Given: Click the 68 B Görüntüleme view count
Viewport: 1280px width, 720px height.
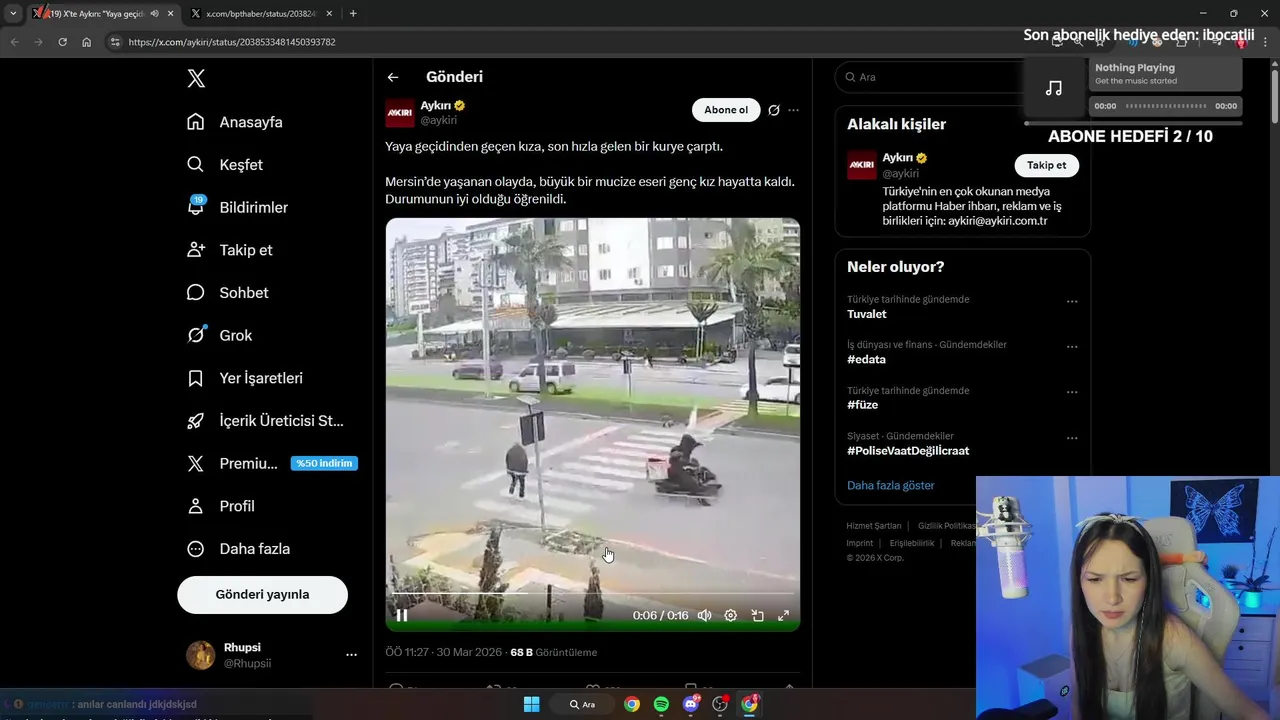Looking at the screenshot, I should pos(554,652).
